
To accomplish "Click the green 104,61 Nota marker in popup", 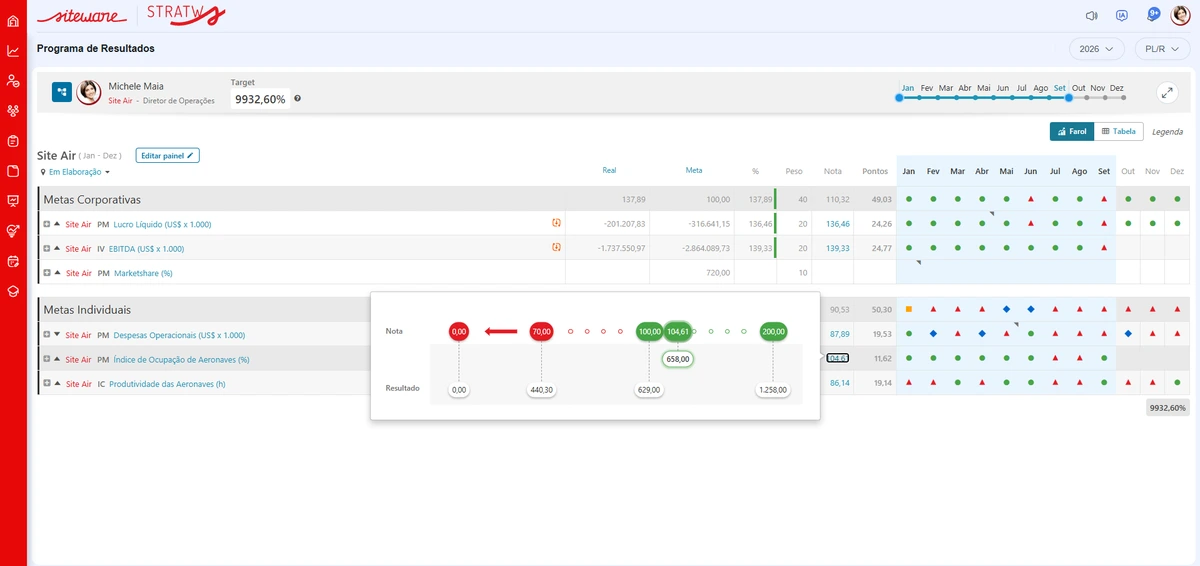I will (x=677, y=331).
